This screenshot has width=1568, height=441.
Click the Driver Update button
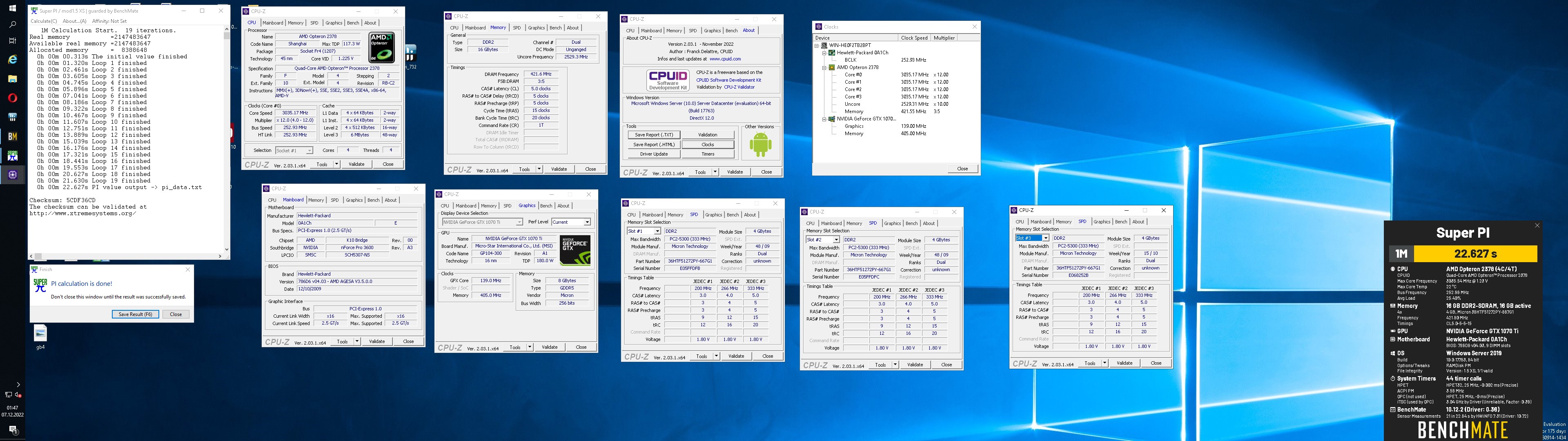pyautogui.click(x=654, y=154)
